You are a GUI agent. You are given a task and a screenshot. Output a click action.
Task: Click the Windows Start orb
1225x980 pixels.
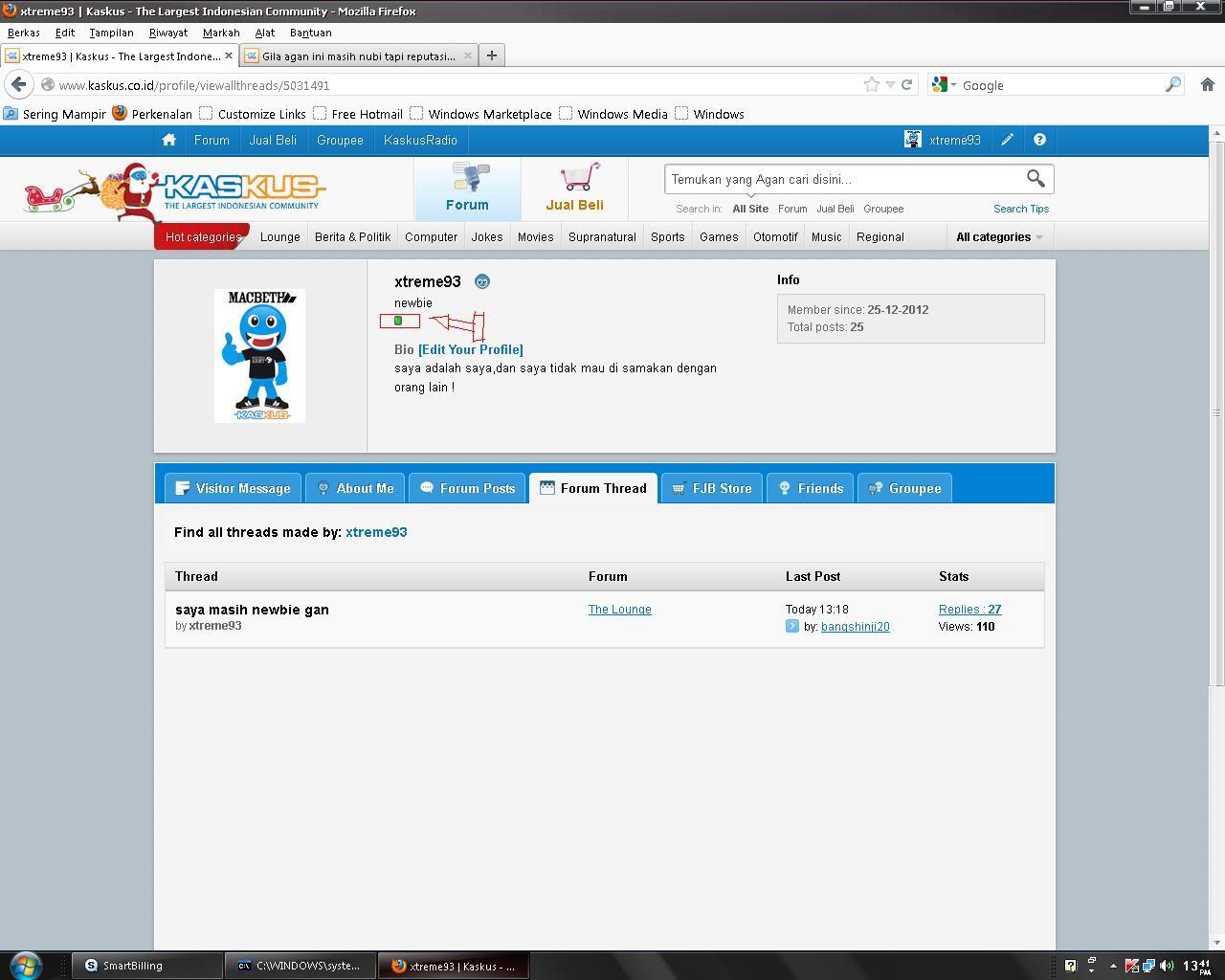click(x=26, y=965)
